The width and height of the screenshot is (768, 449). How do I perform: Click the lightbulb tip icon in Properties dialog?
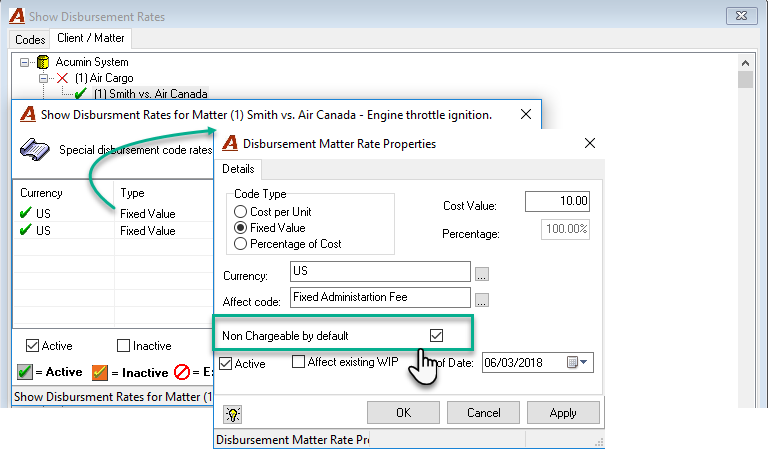click(x=233, y=414)
